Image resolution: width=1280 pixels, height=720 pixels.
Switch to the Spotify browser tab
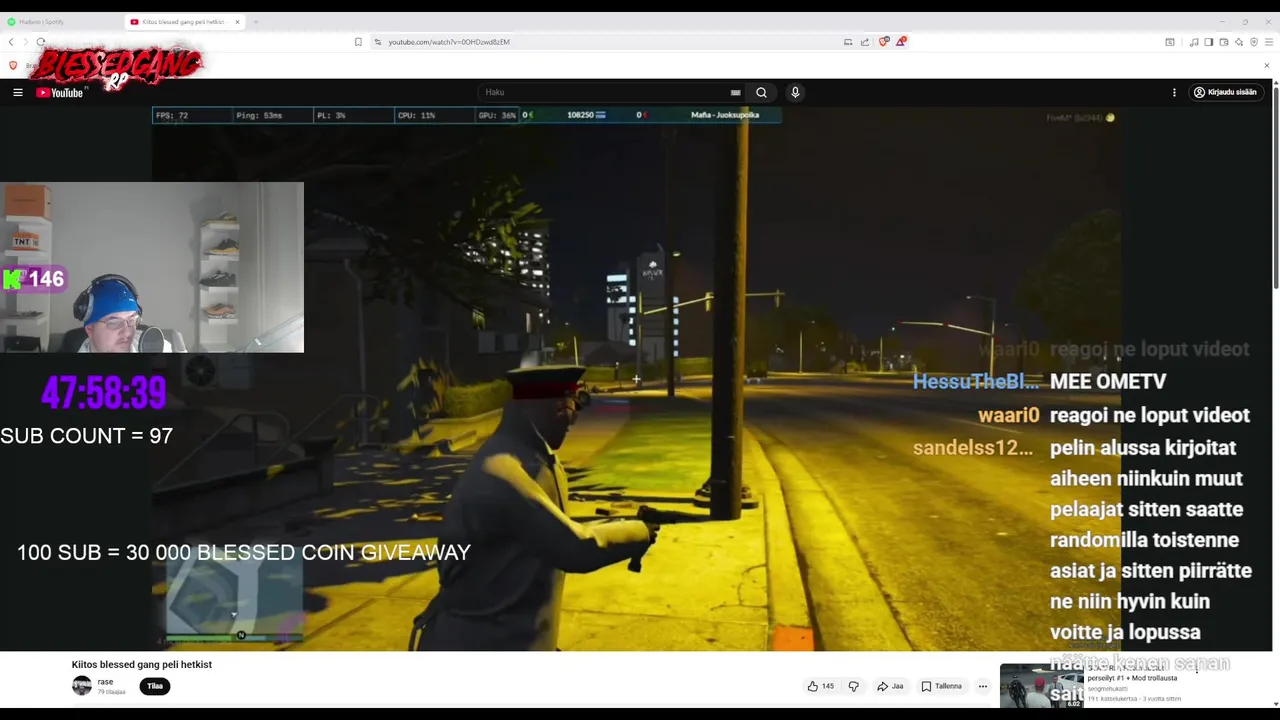tap(60, 21)
